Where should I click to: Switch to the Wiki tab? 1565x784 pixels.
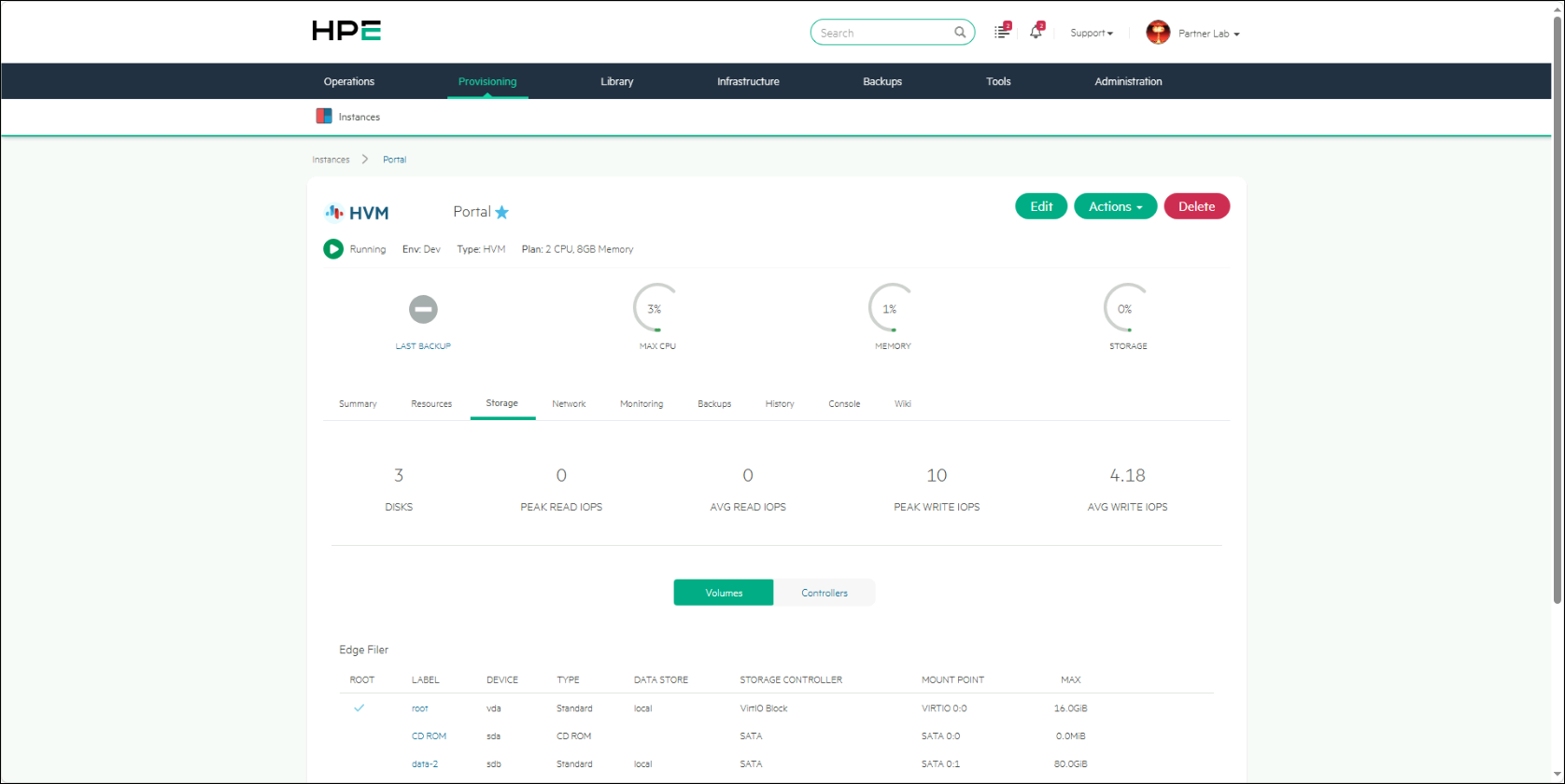coord(903,404)
